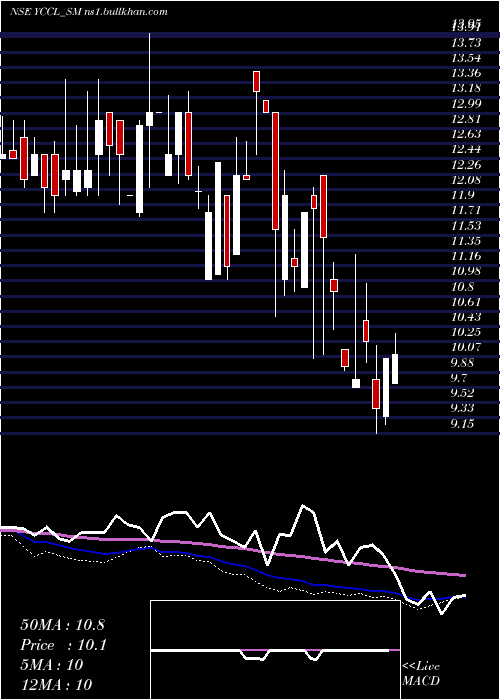Click the 13.73 price axis label
500x700 pixels.
click(x=467, y=43)
